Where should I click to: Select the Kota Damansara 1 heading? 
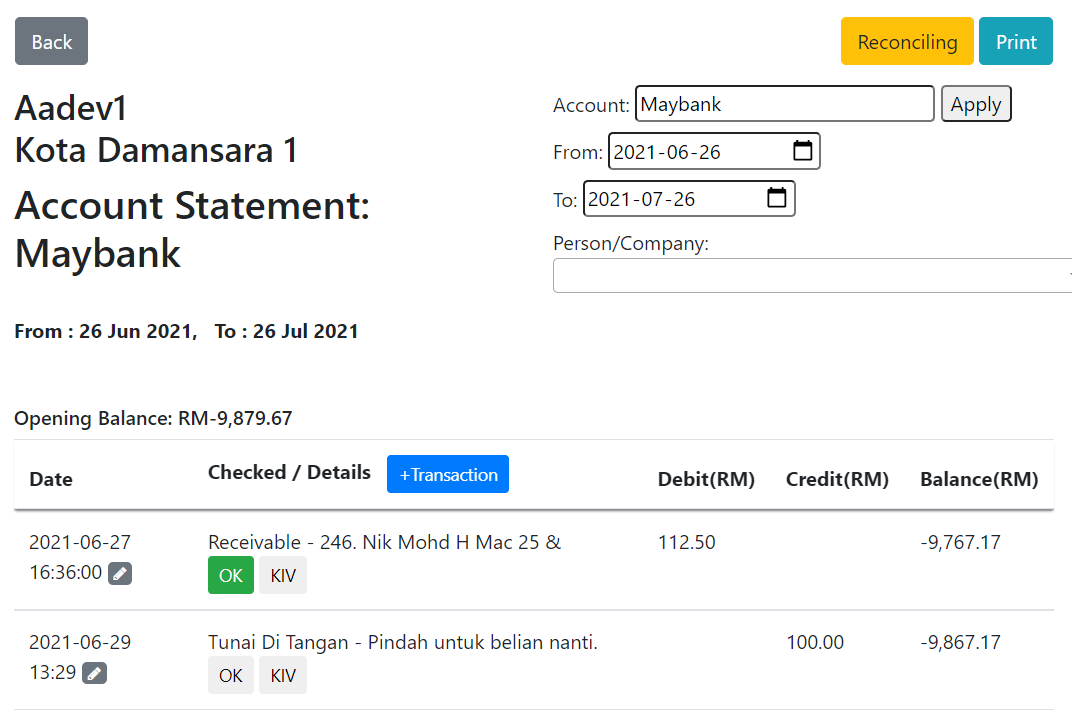point(157,150)
